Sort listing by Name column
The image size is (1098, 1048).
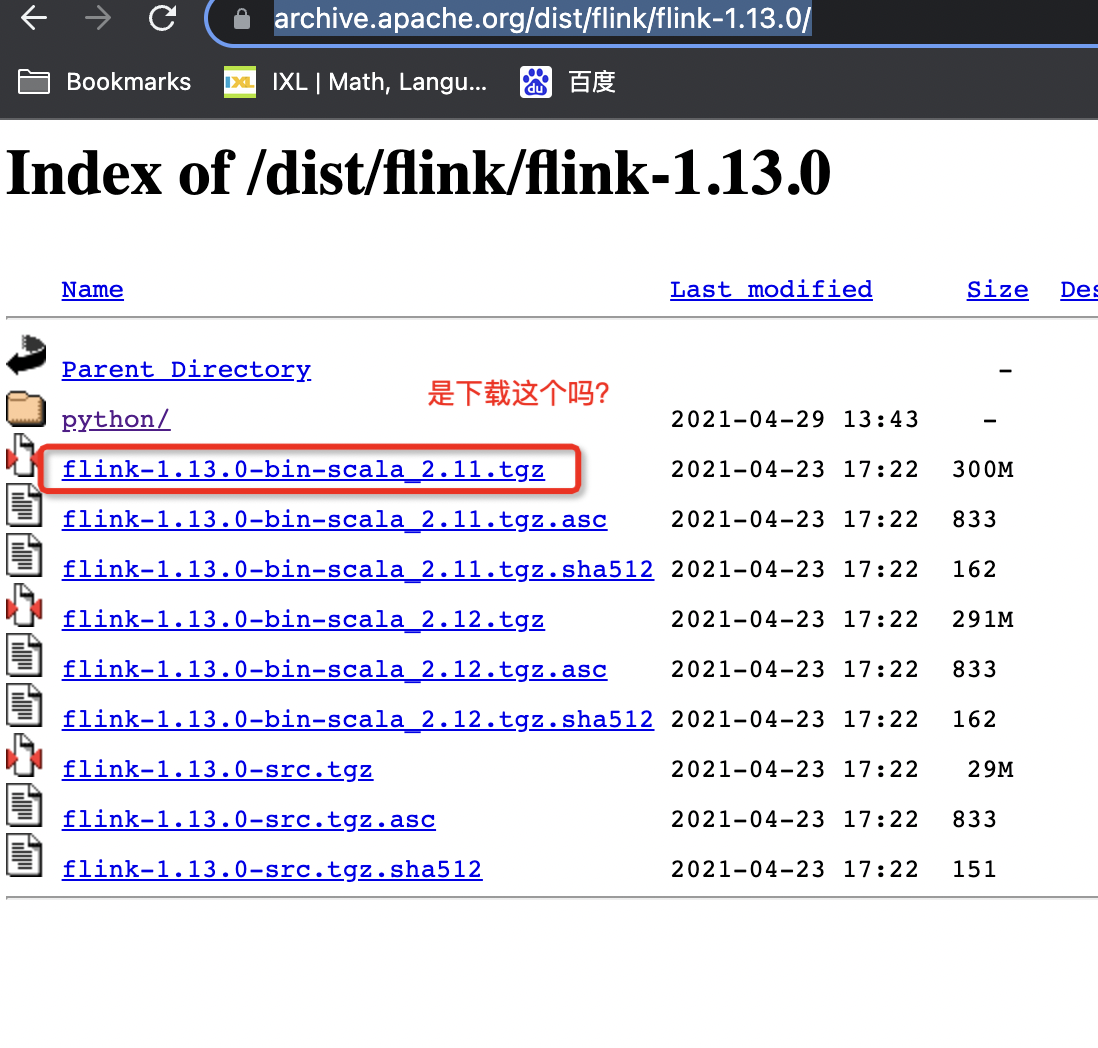tap(92, 289)
